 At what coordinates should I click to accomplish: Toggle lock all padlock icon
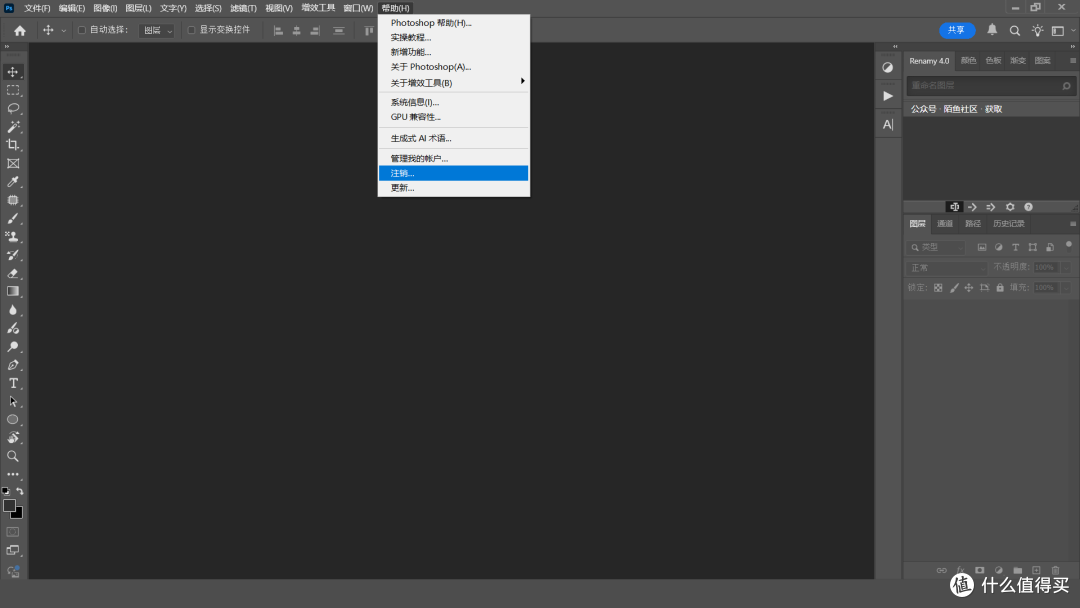[1000, 288]
